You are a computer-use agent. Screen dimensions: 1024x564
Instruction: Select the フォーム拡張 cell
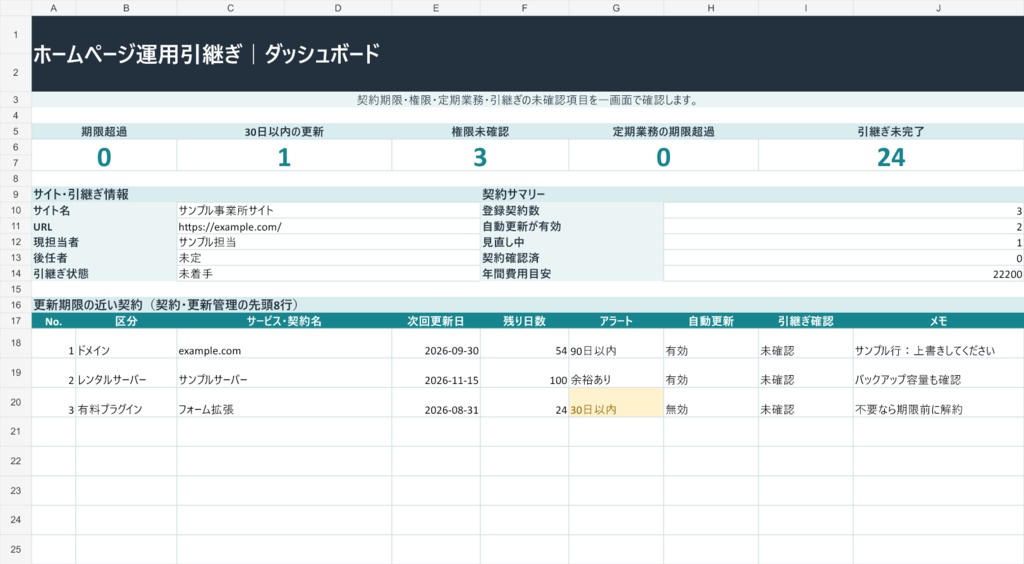284,402
